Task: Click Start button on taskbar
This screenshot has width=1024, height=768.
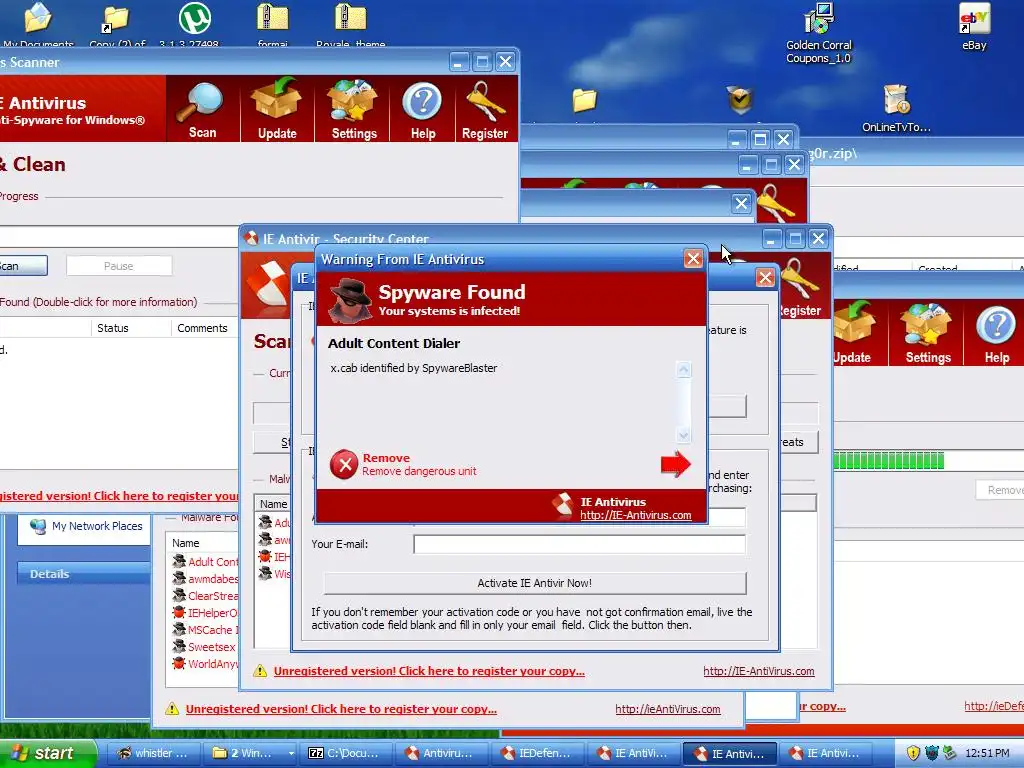Action: 47,753
